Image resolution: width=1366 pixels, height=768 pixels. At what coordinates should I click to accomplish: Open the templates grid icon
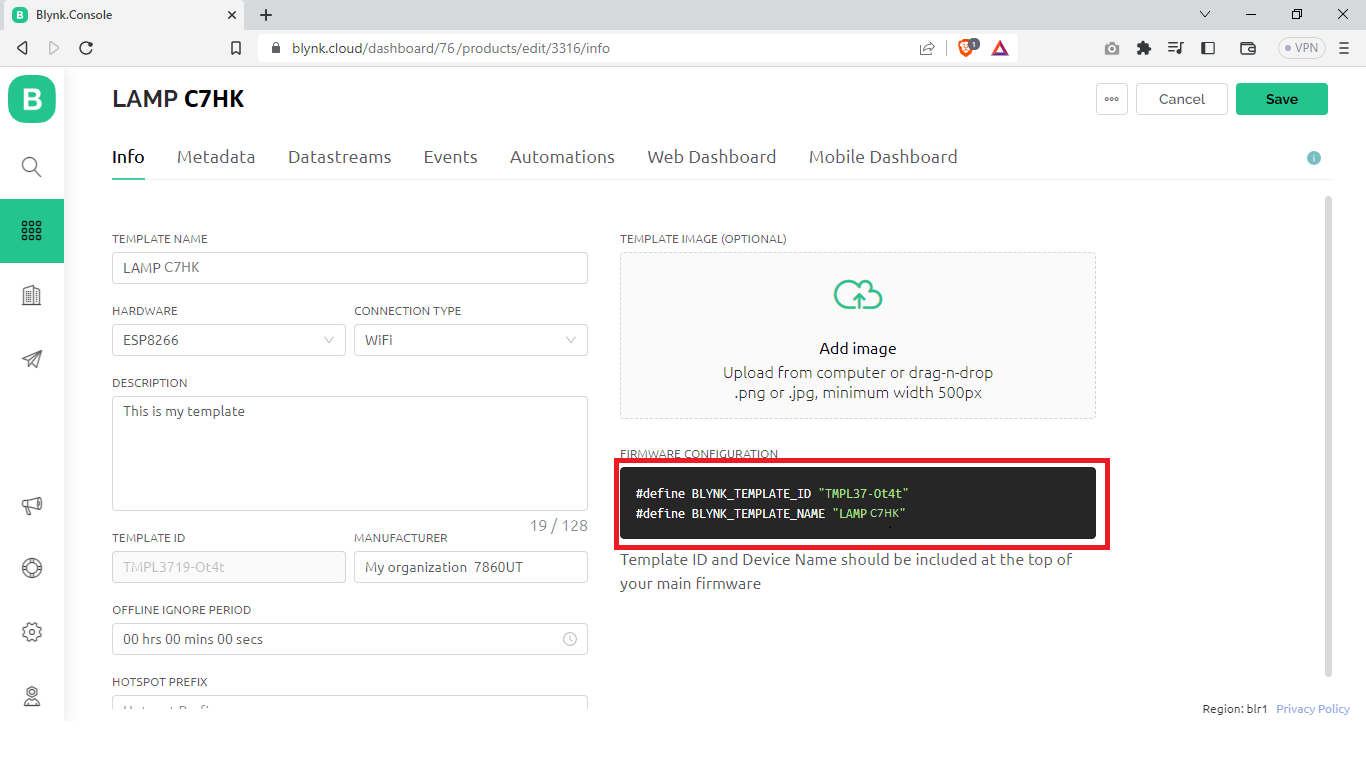point(32,231)
